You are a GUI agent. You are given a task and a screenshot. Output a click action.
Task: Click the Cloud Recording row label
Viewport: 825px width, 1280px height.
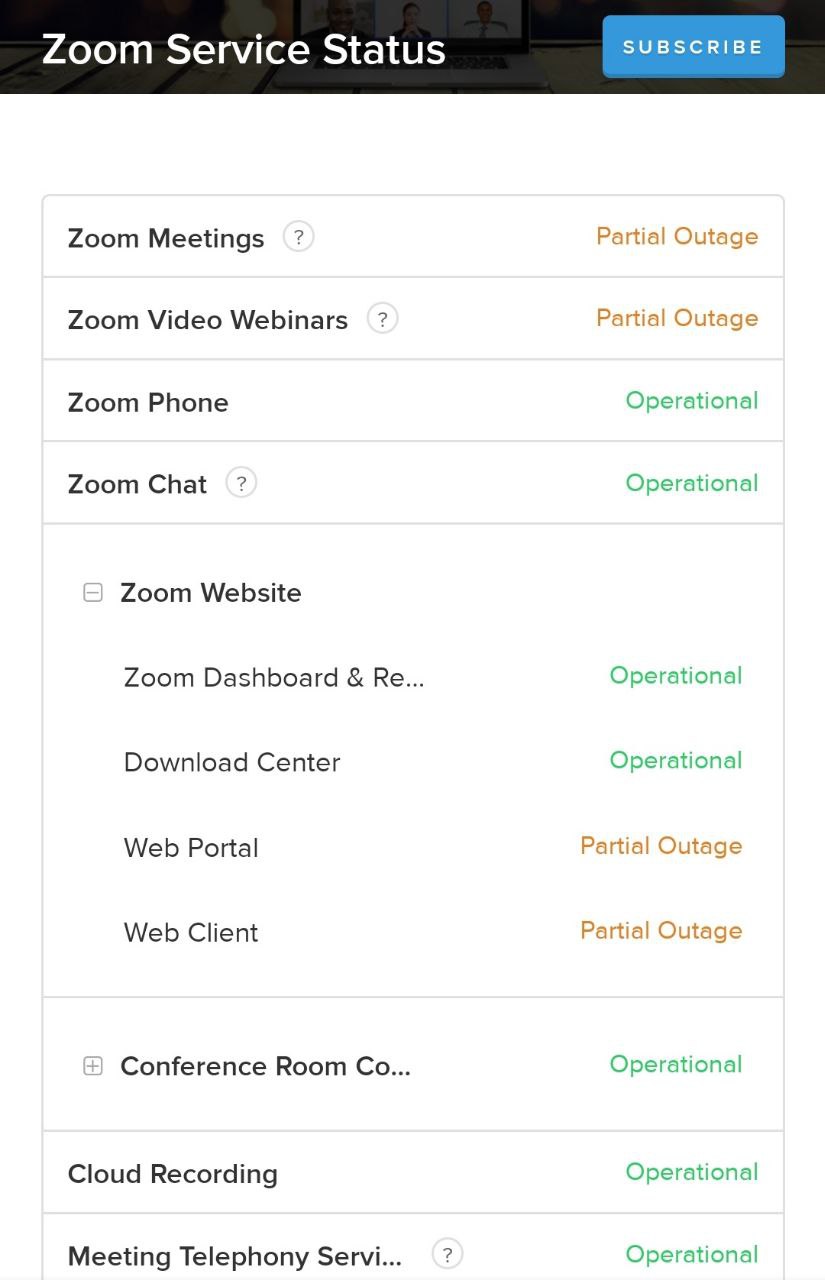coord(173,1174)
